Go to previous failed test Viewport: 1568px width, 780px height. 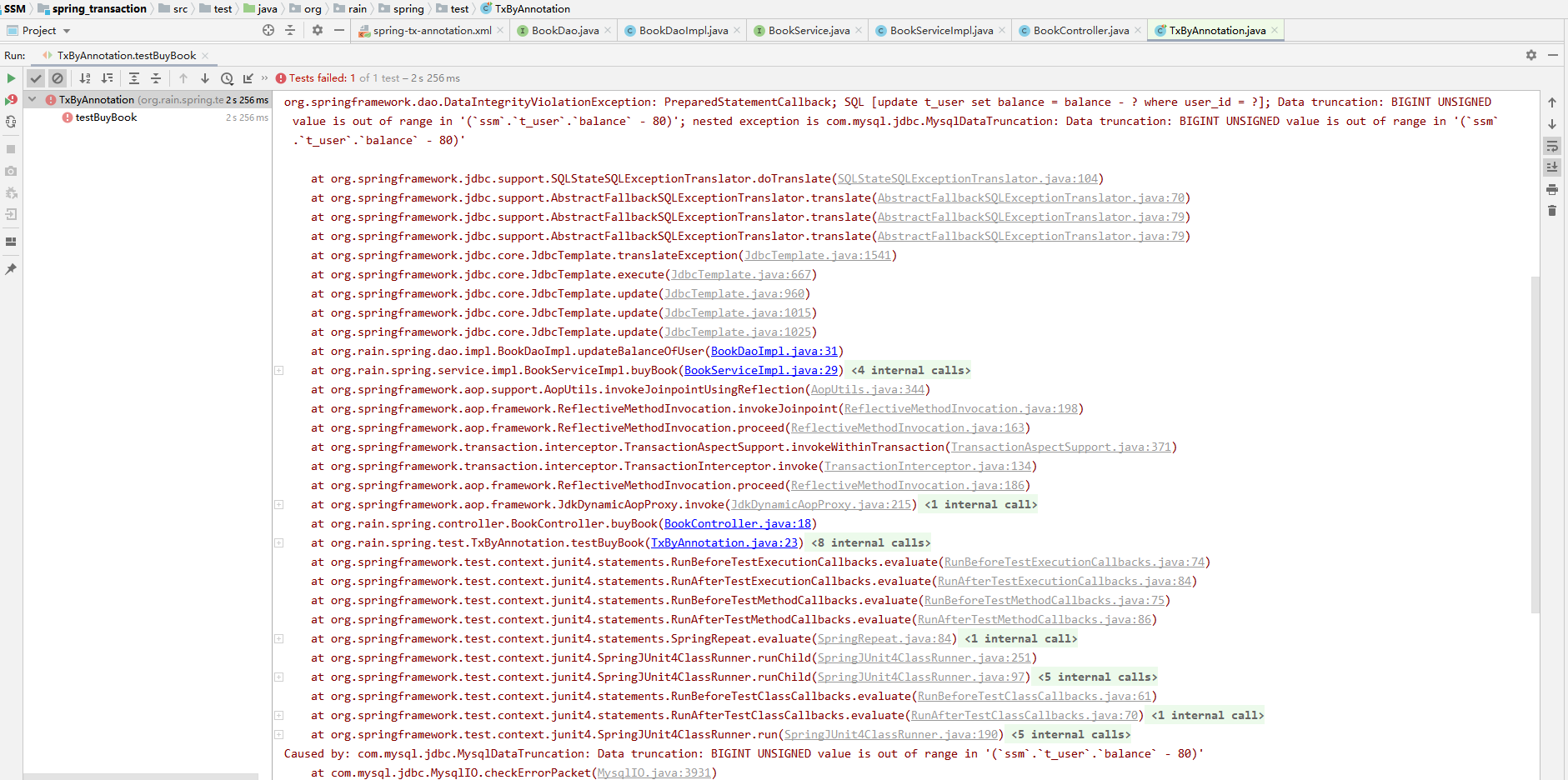[x=183, y=78]
